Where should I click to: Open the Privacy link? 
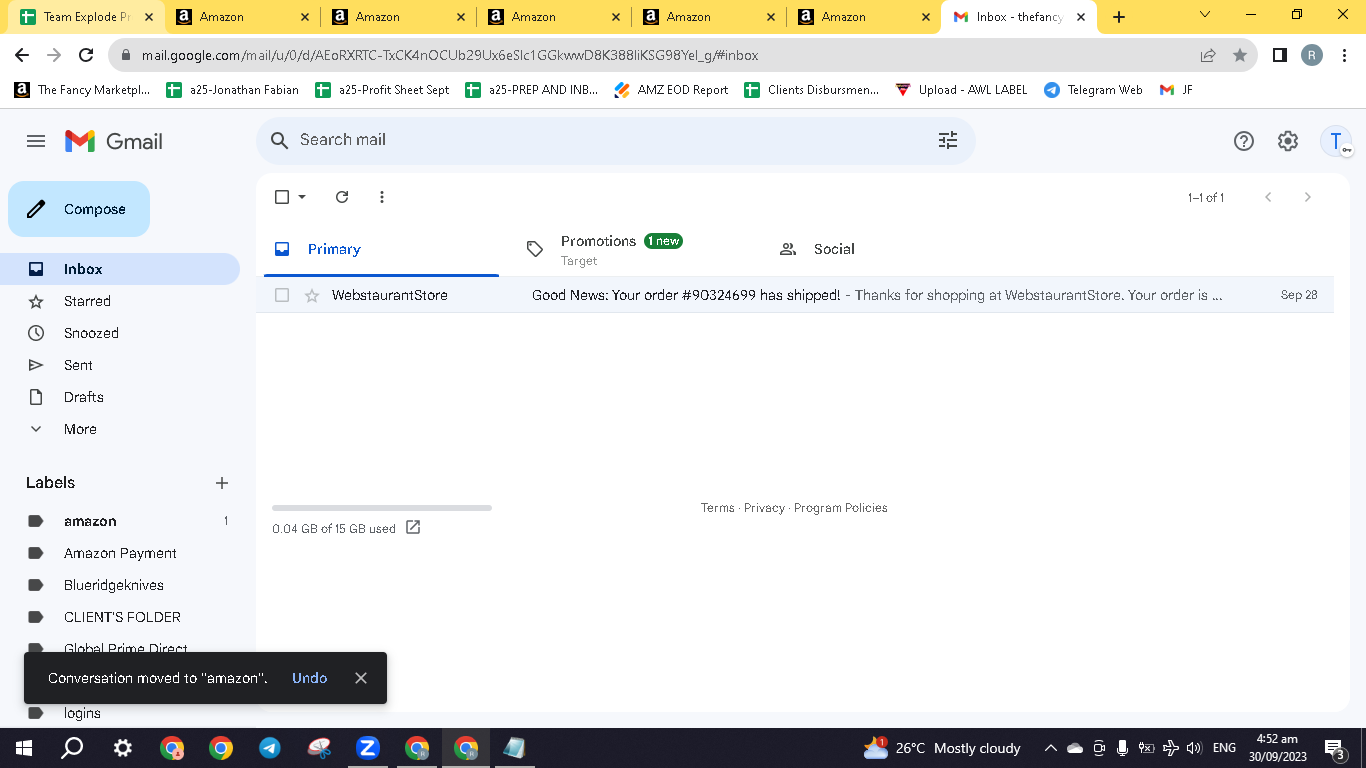[764, 508]
